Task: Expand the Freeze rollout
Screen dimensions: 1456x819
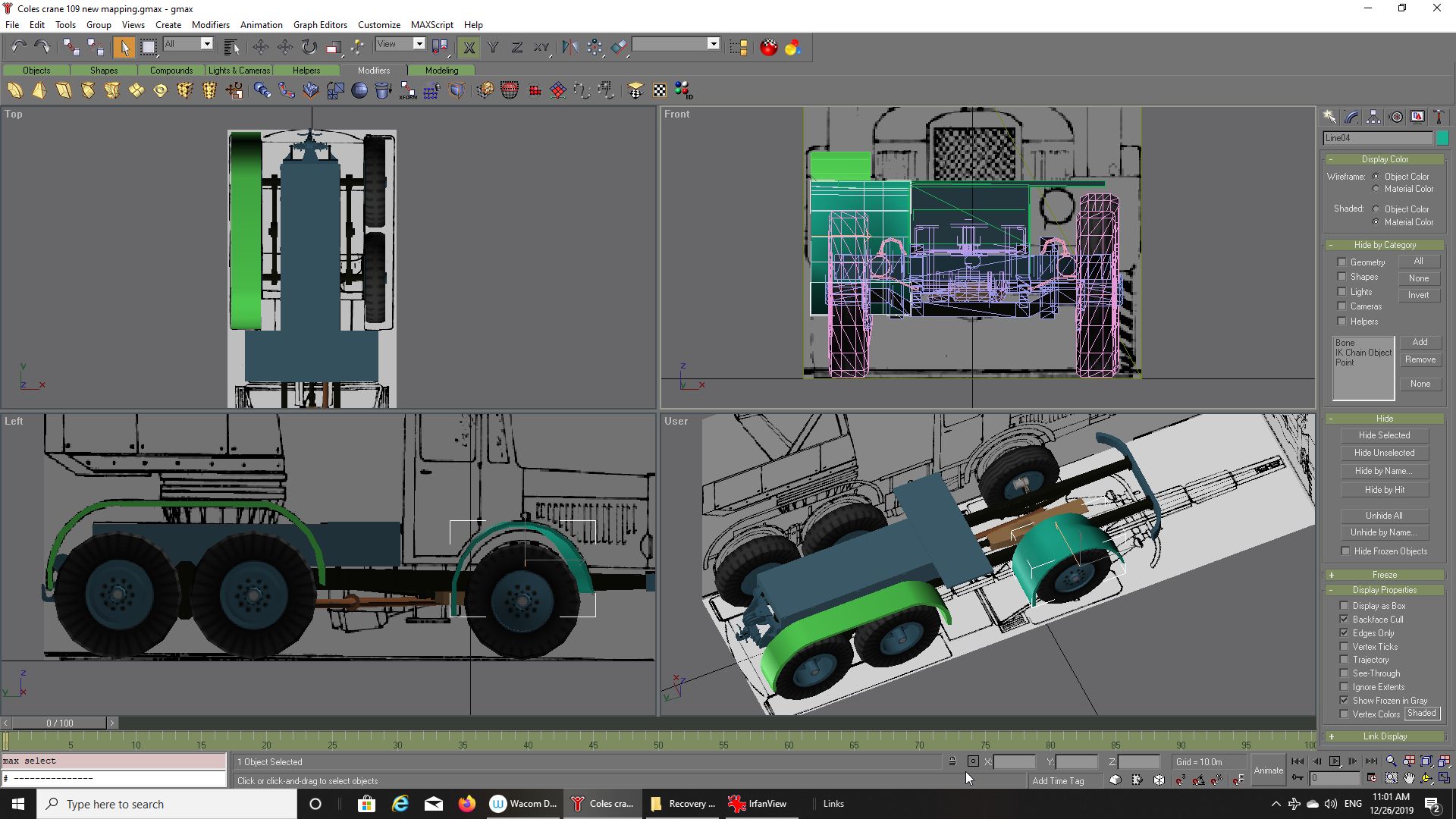Action: 1384,575
